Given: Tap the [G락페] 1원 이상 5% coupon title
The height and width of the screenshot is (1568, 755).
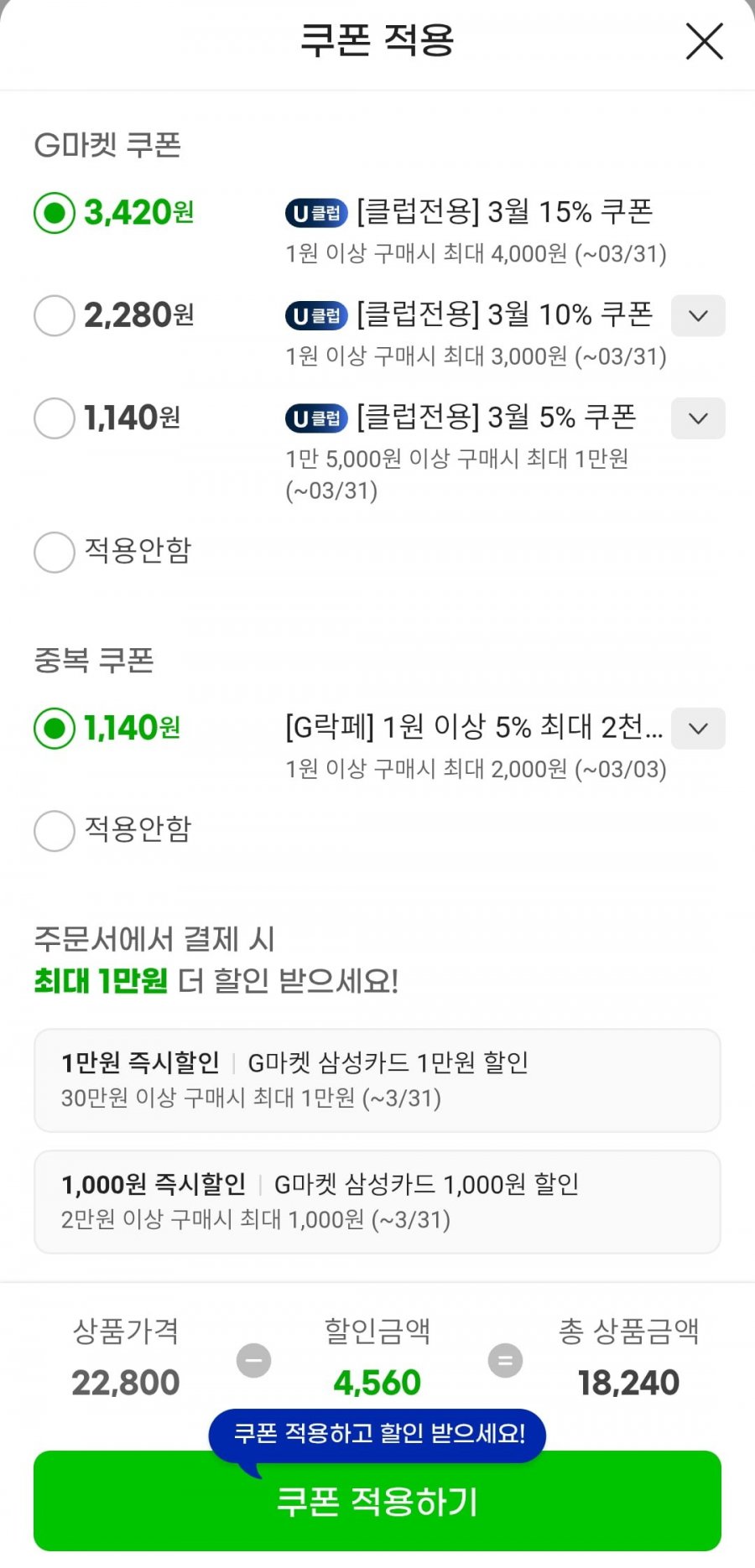Looking at the screenshot, I should click(474, 727).
